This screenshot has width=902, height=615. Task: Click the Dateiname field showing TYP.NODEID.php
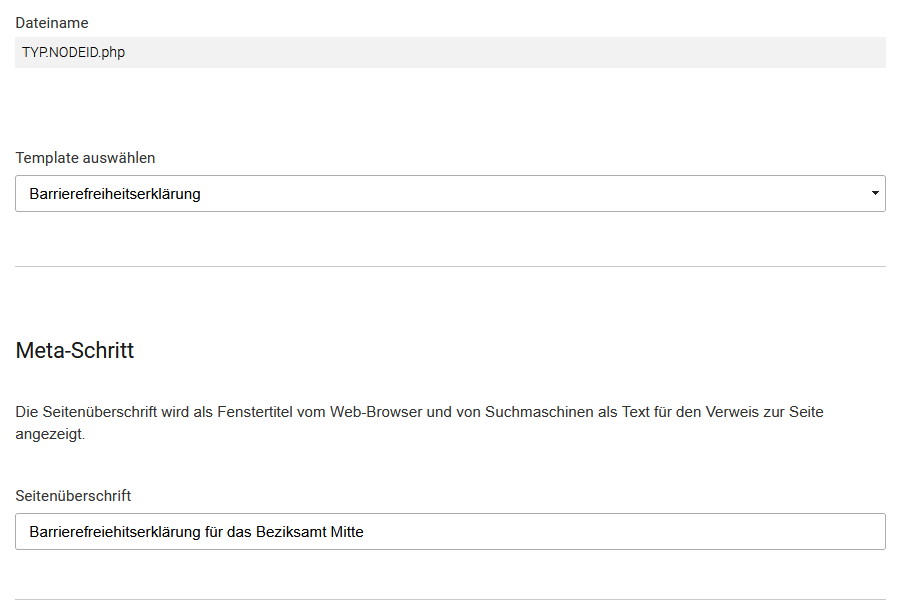click(x=450, y=52)
